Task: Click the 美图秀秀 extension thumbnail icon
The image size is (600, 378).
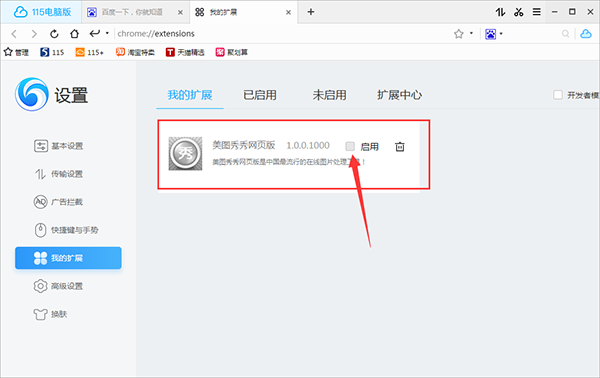Action: (x=186, y=154)
